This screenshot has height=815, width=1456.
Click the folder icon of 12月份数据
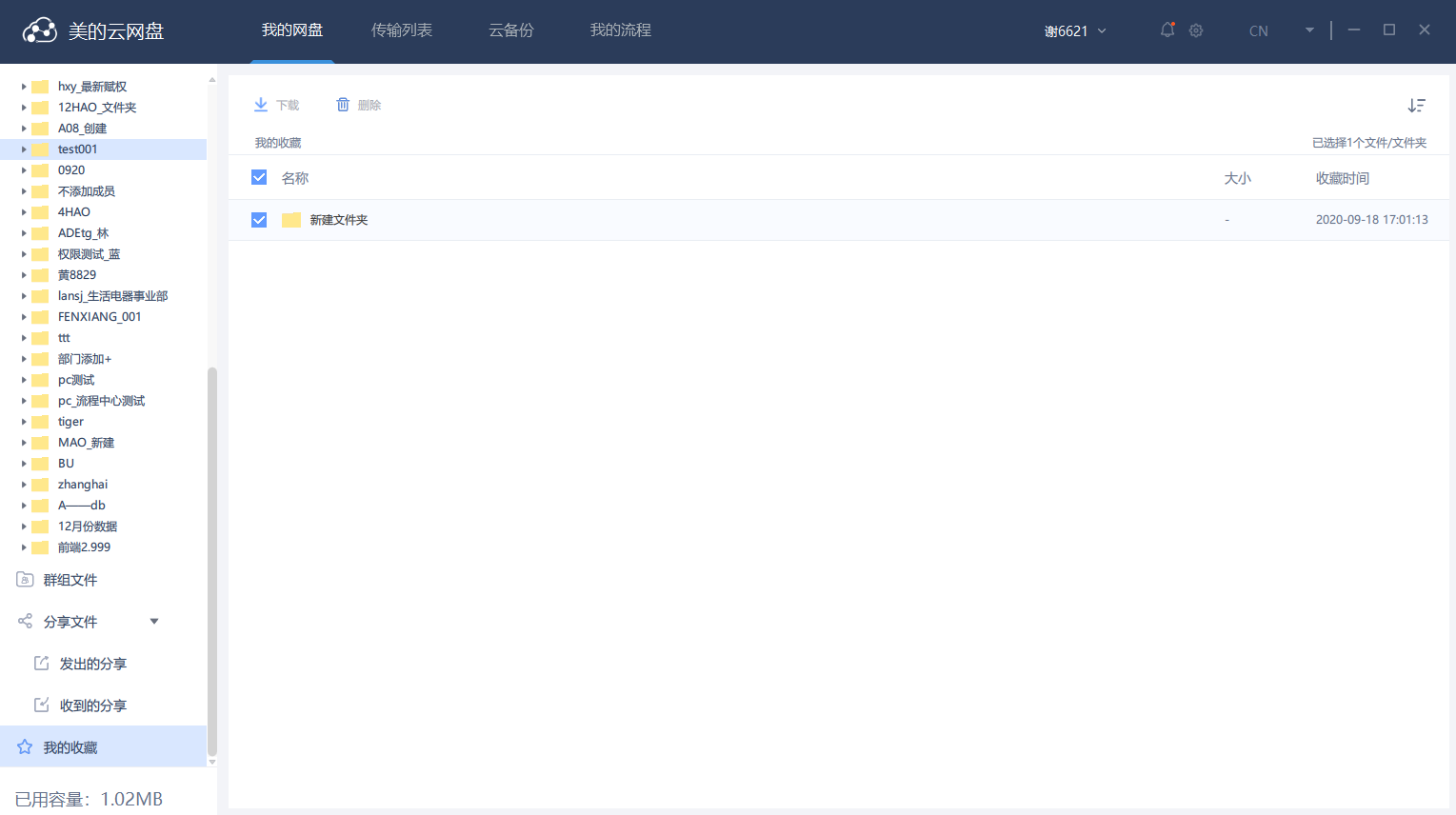[x=40, y=527]
